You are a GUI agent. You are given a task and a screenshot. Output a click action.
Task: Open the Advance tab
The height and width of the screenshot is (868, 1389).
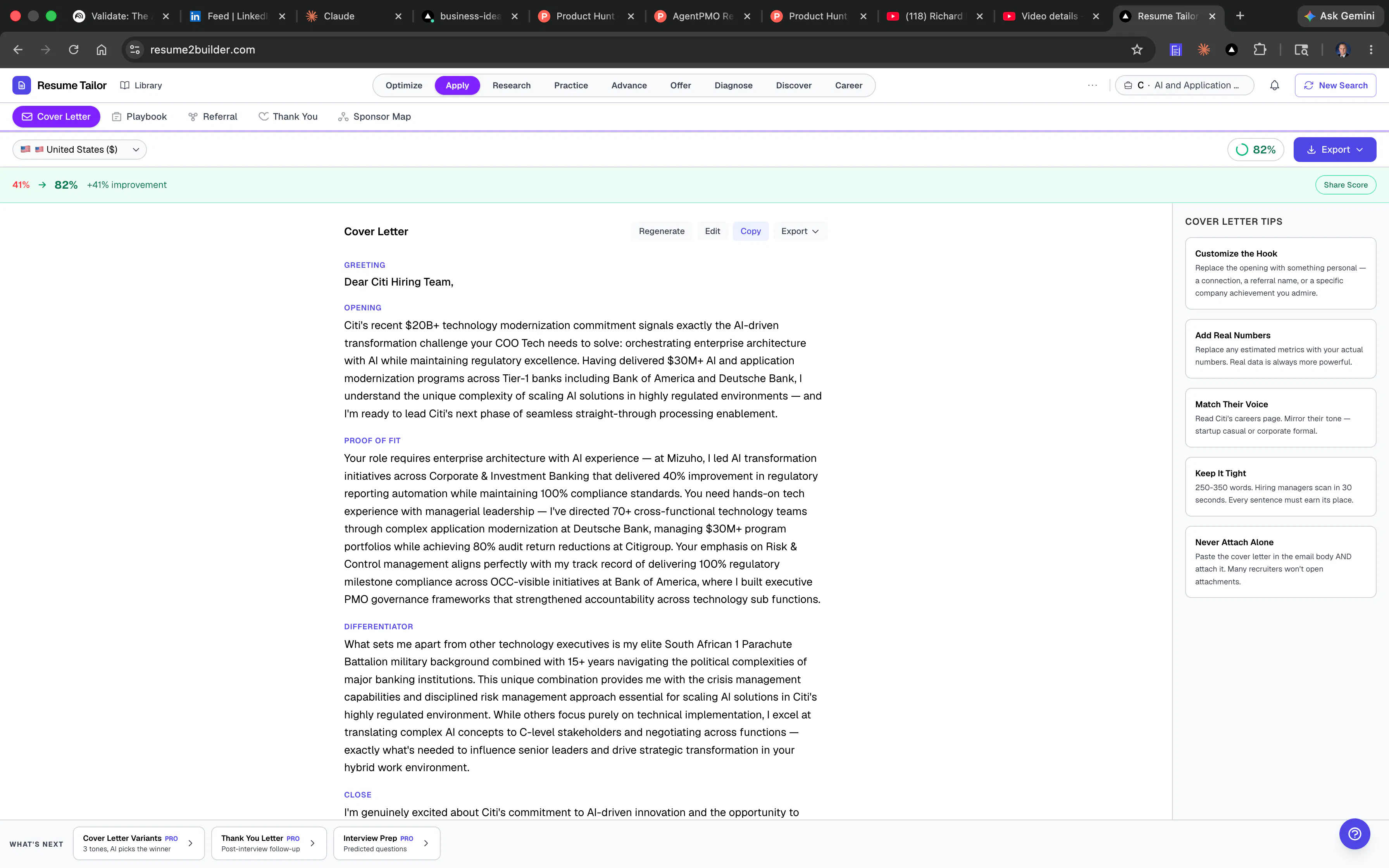click(x=629, y=86)
